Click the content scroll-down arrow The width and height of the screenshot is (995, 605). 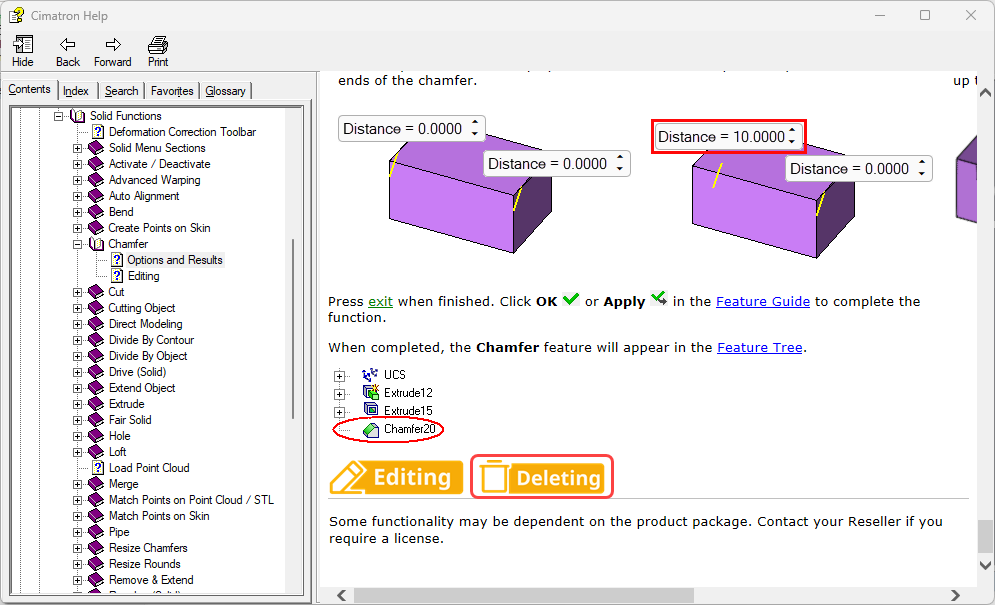[x=985, y=565]
